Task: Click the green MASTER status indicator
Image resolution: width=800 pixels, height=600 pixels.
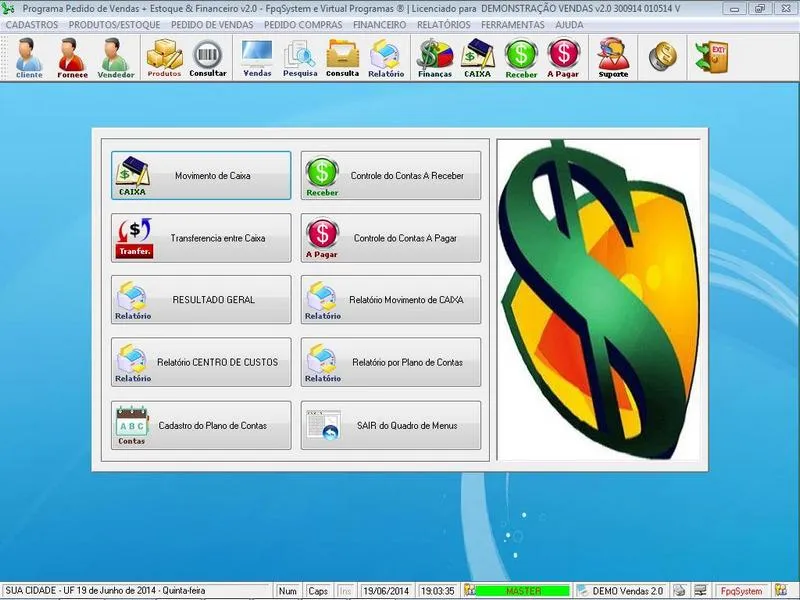Action: (522, 591)
